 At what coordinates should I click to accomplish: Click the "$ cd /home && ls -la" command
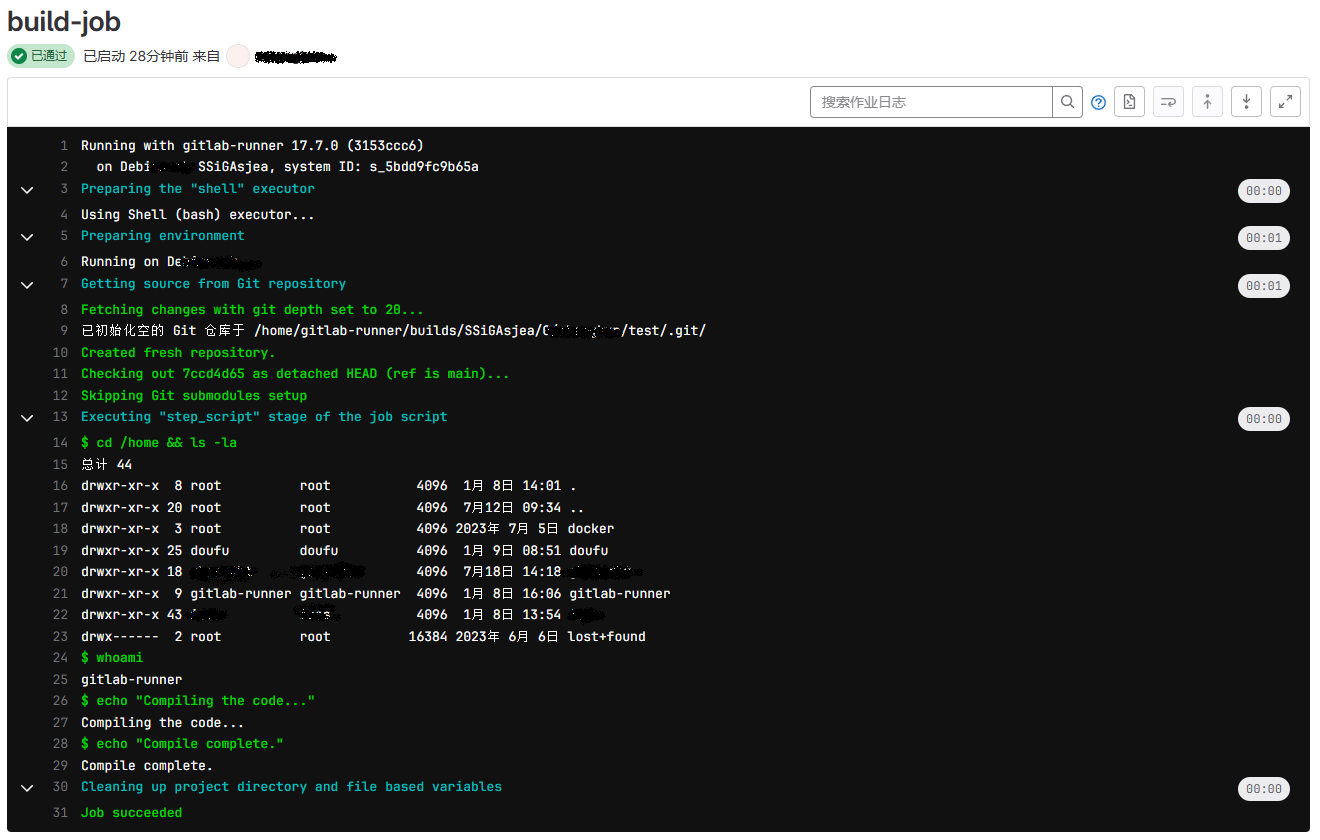coord(159,443)
